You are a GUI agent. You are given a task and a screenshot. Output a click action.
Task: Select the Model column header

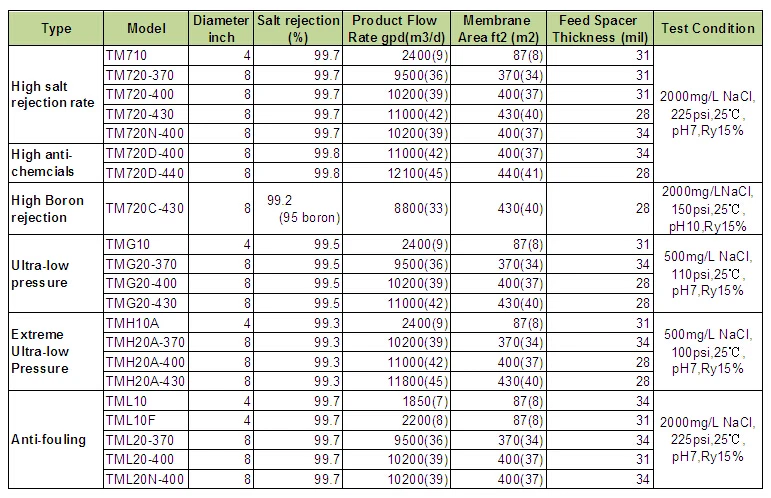point(144,28)
